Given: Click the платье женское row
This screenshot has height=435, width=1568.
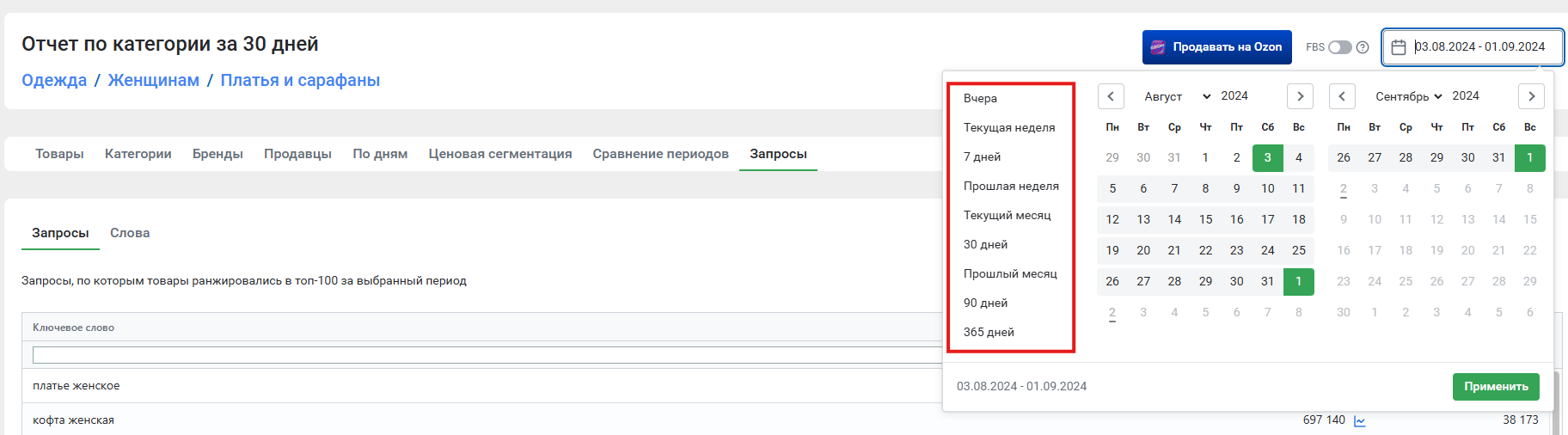Looking at the screenshot, I should click(x=481, y=386).
